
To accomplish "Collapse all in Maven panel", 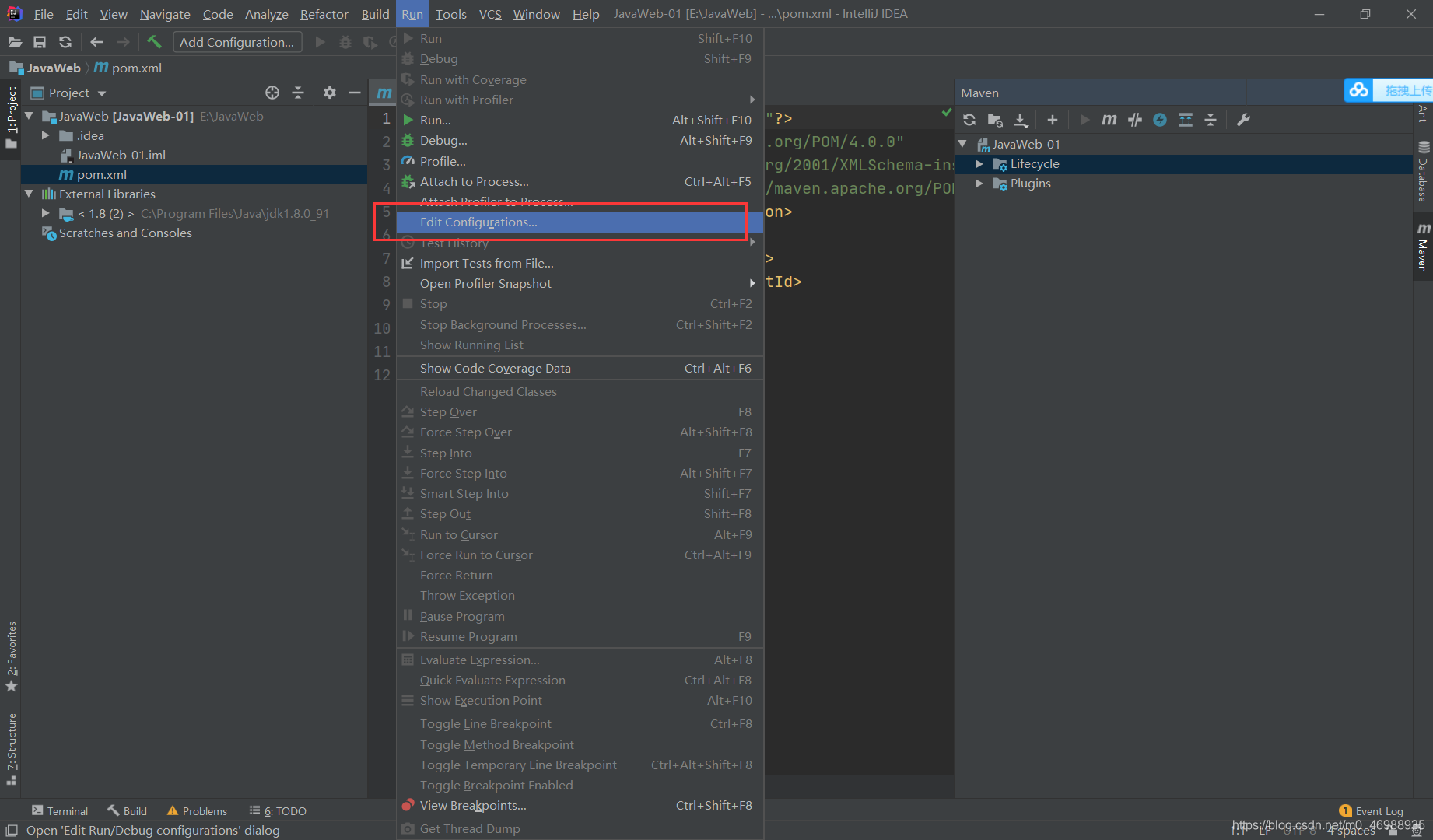I will tap(1211, 120).
